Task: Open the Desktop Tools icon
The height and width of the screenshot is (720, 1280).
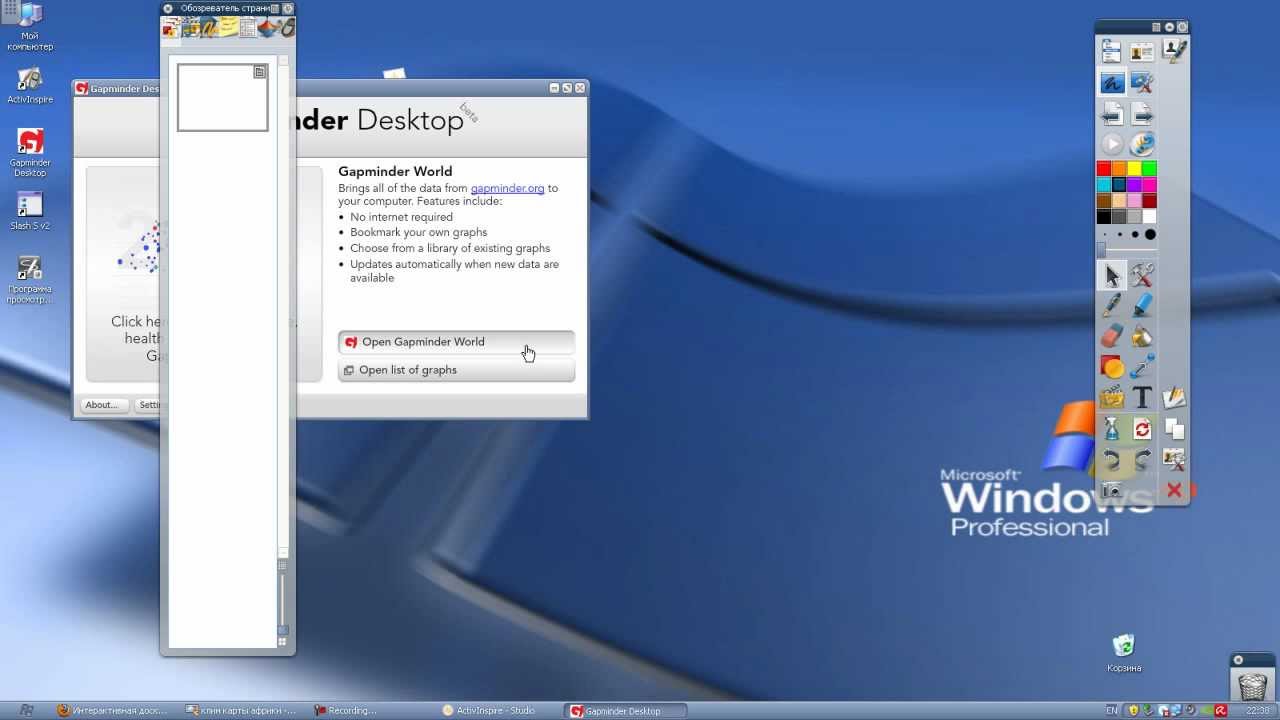Action: click(1142, 82)
